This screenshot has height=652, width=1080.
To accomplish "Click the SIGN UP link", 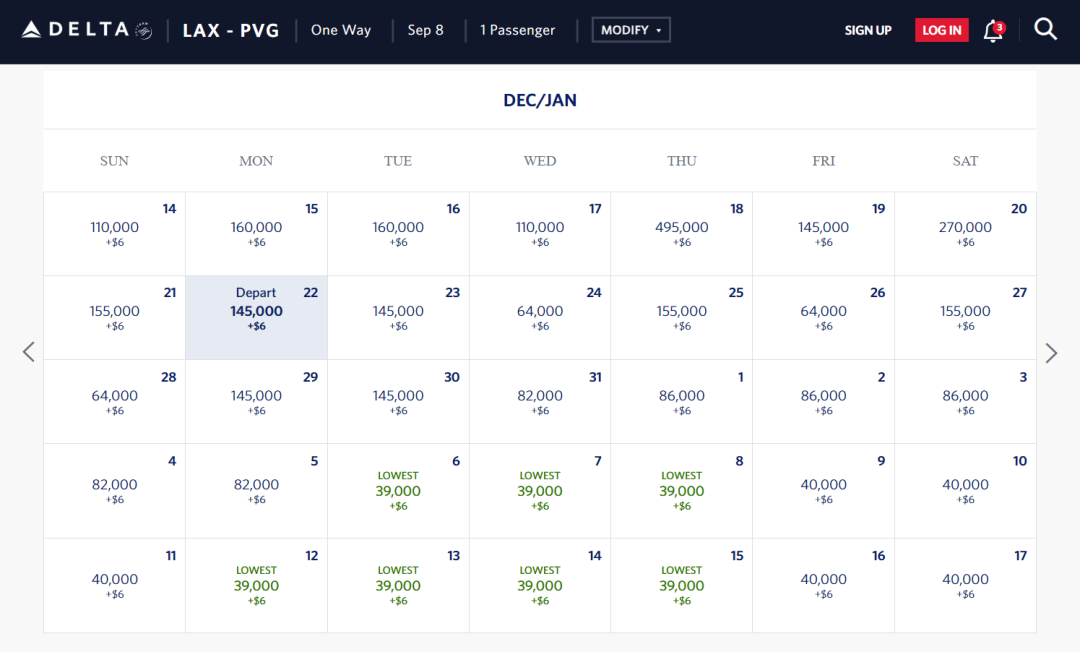I will click(x=867, y=30).
